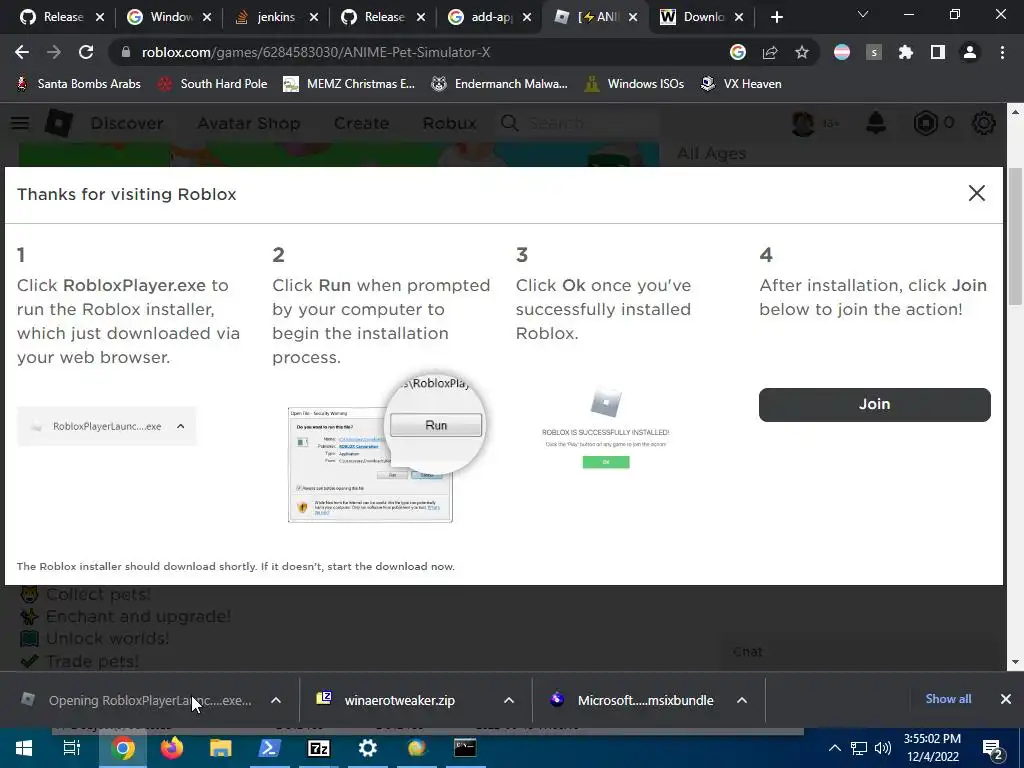Open Chrome extensions puzzle icon
This screenshot has width=1024, height=768.
(906, 52)
